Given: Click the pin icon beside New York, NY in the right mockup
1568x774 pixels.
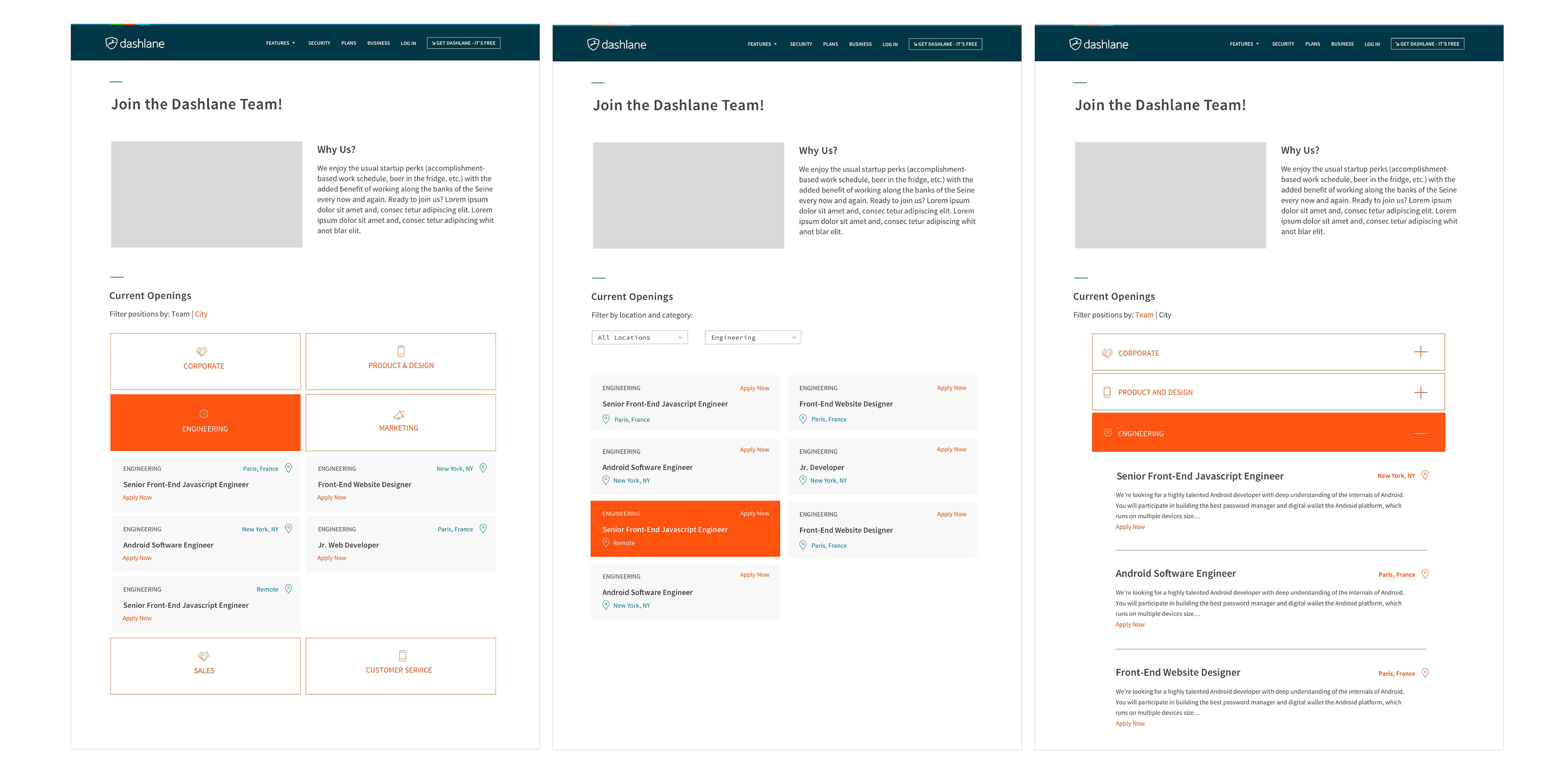Looking at the screenshot, I should point(1425,475).
